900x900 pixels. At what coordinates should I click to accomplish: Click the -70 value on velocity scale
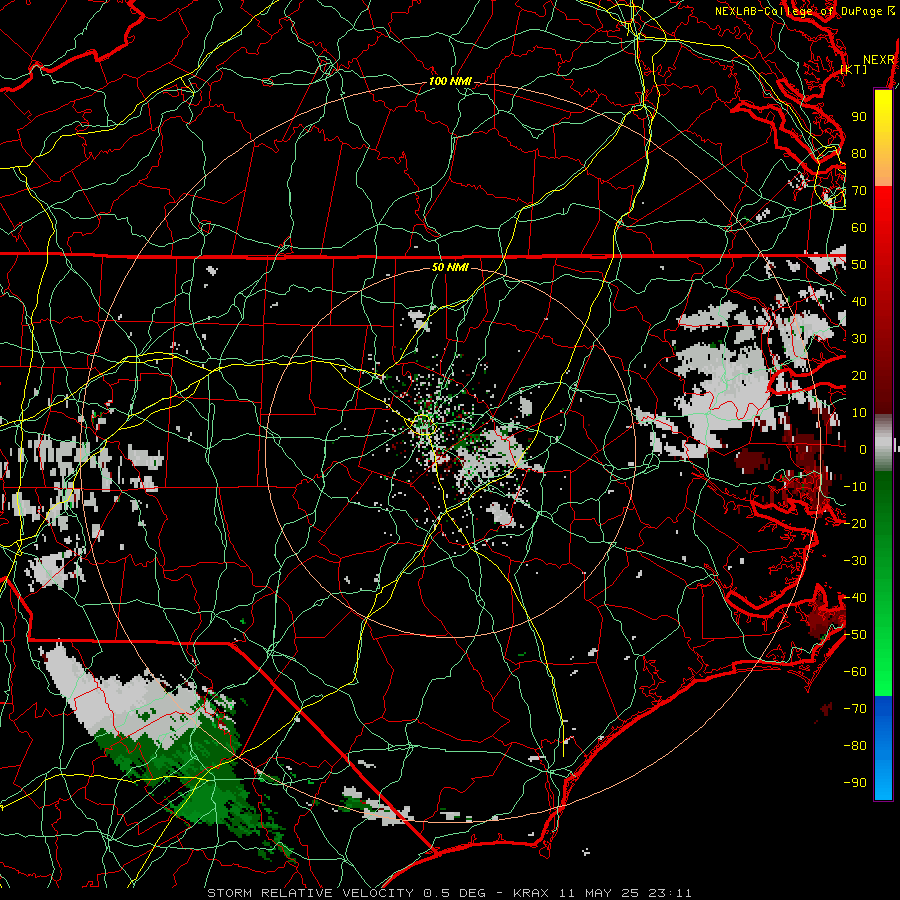[855, 709]
